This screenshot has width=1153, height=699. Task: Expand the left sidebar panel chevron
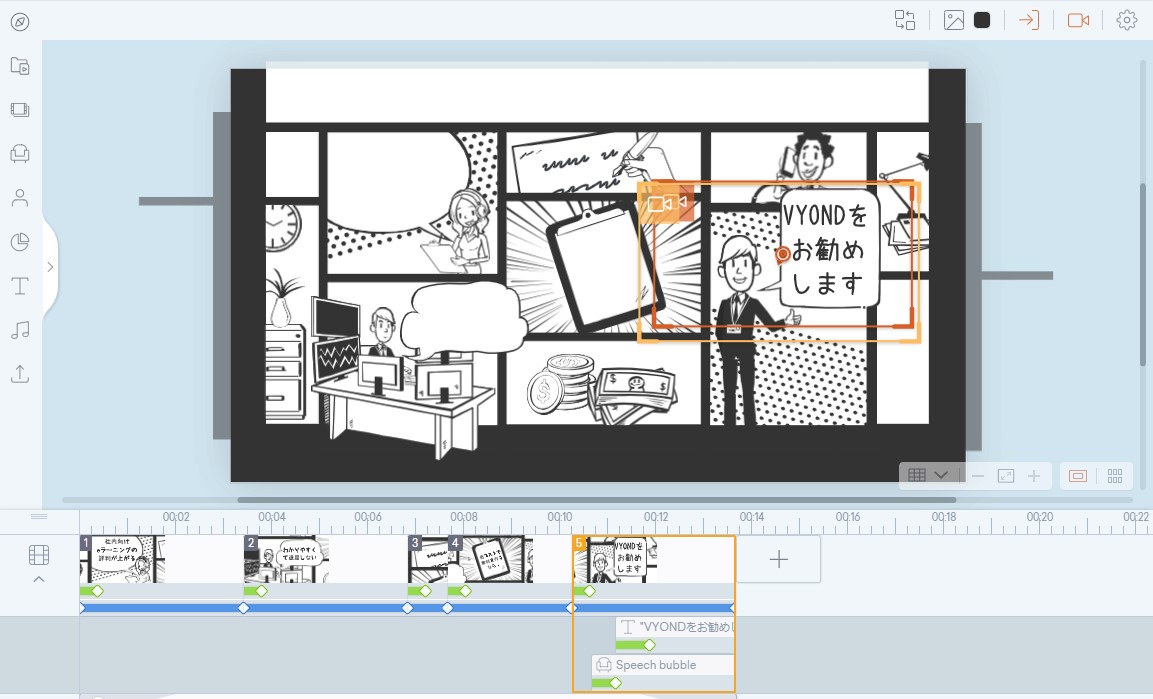click(x=50, y=267)
